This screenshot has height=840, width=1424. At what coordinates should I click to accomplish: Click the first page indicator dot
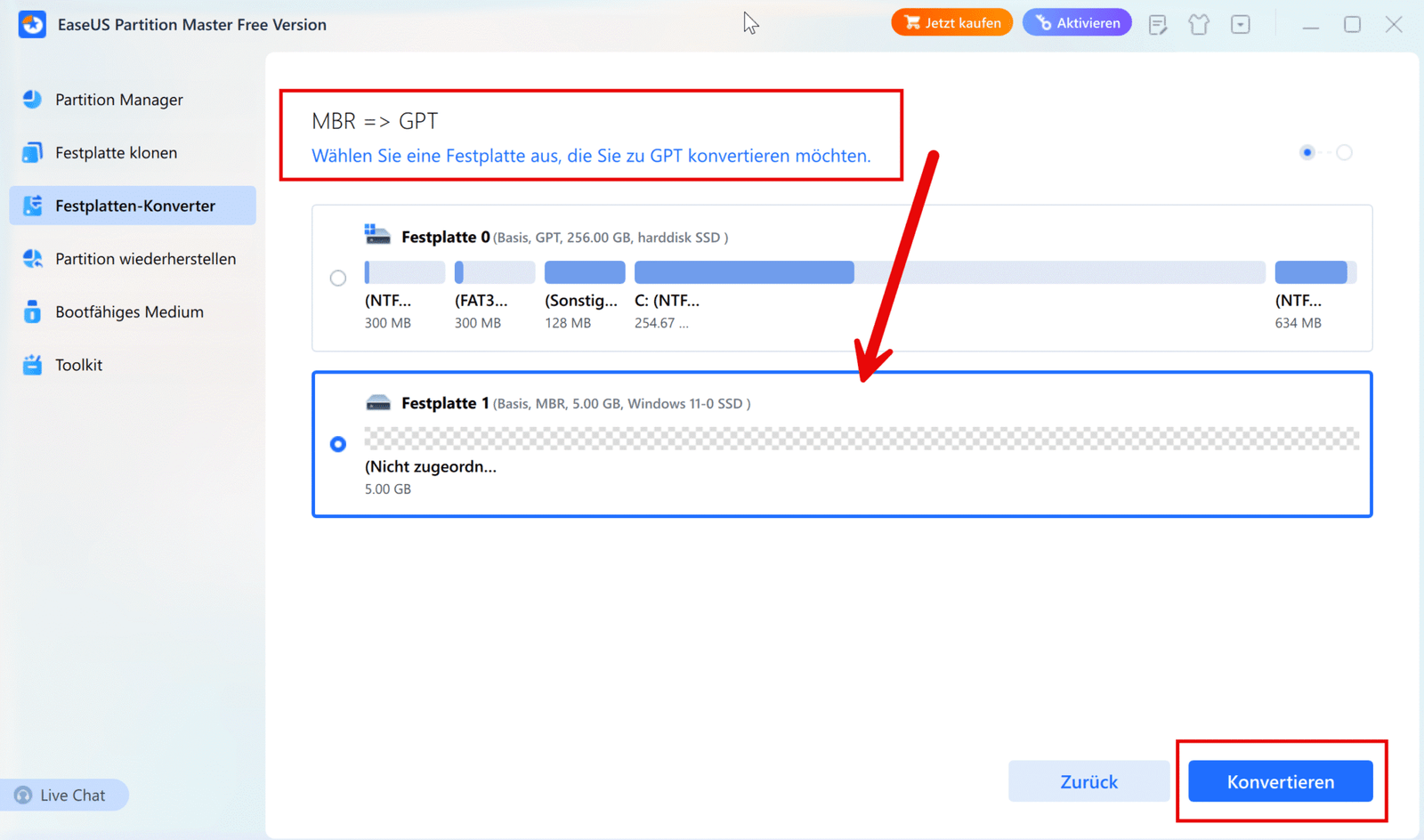(1307, 152)
